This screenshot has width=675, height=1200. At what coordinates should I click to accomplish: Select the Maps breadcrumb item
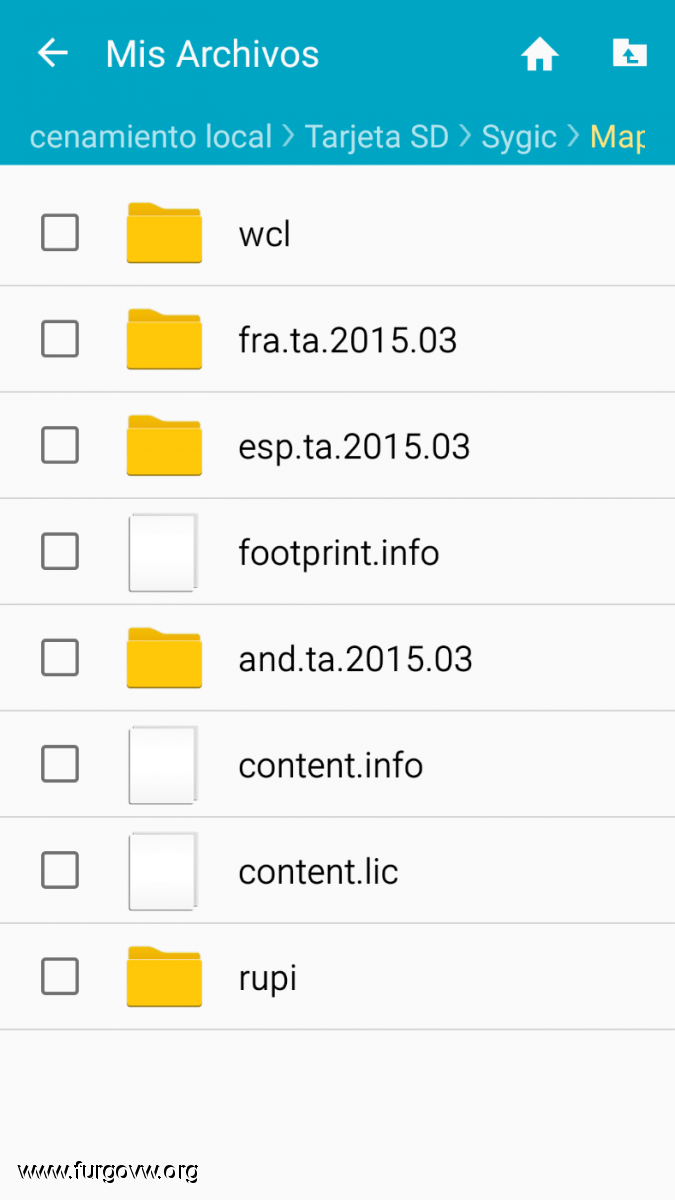(x=617, y=137)
